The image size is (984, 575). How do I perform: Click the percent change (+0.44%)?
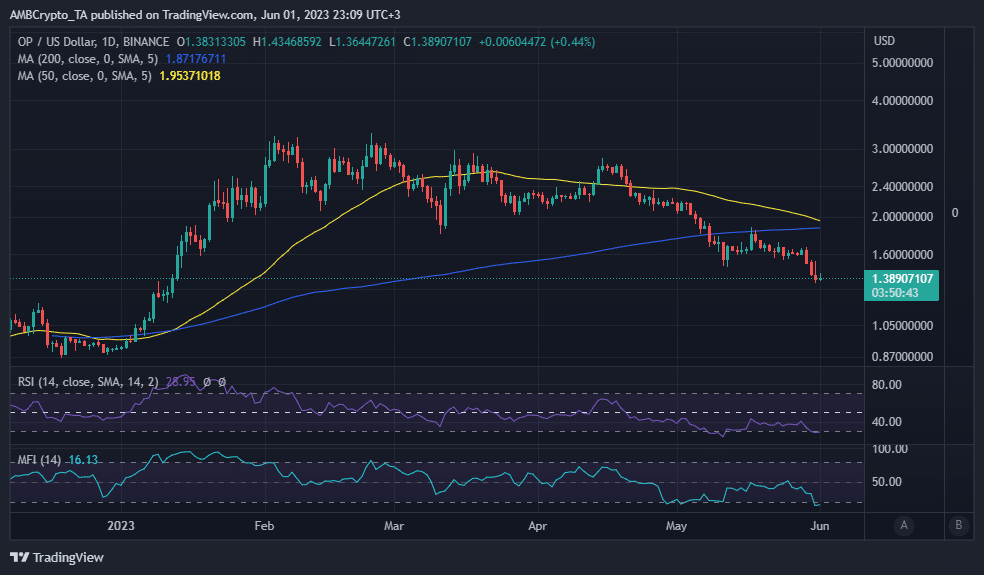pos(573,42)
